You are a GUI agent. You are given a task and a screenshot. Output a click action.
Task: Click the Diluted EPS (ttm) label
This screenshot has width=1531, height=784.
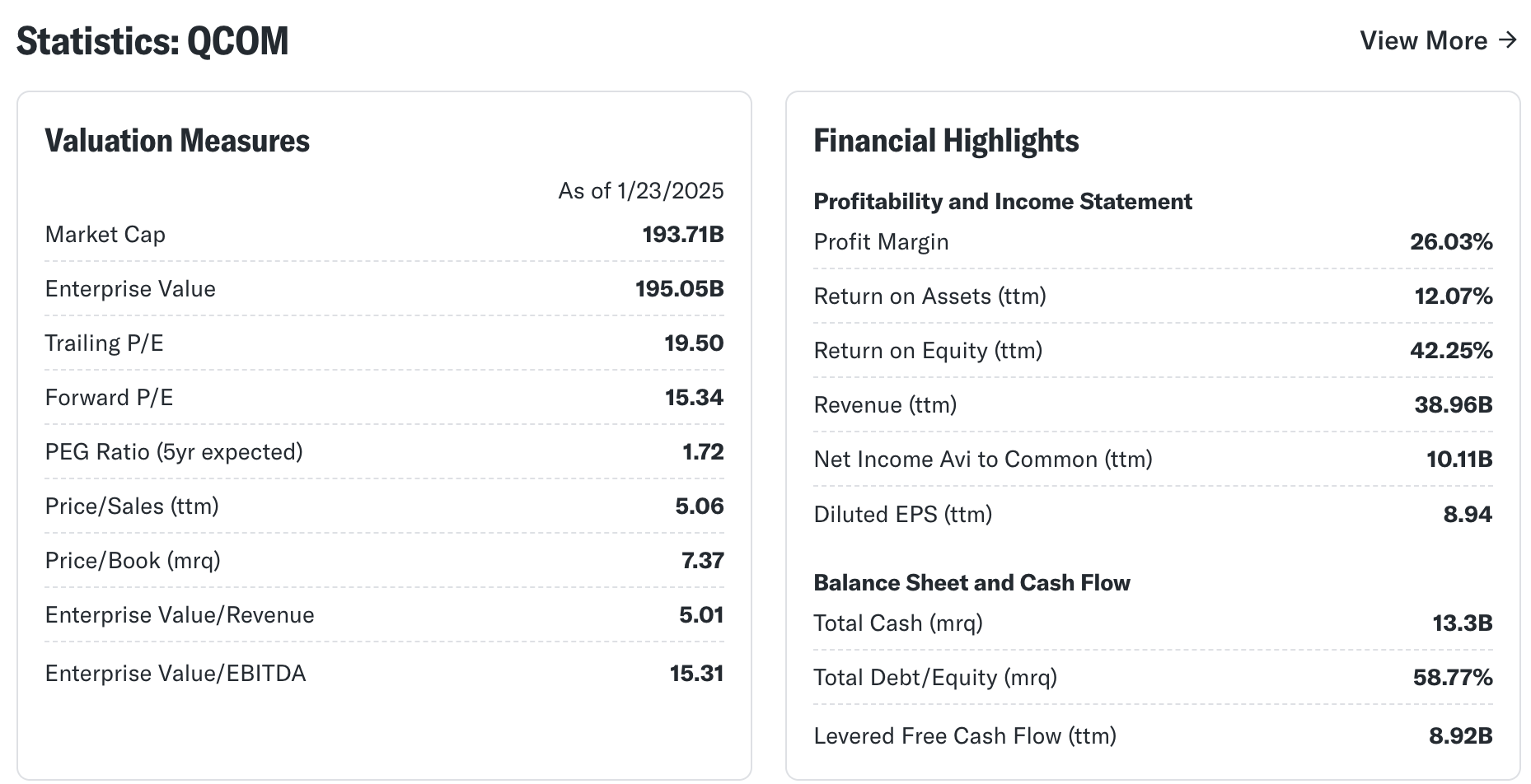pos(902,515)
